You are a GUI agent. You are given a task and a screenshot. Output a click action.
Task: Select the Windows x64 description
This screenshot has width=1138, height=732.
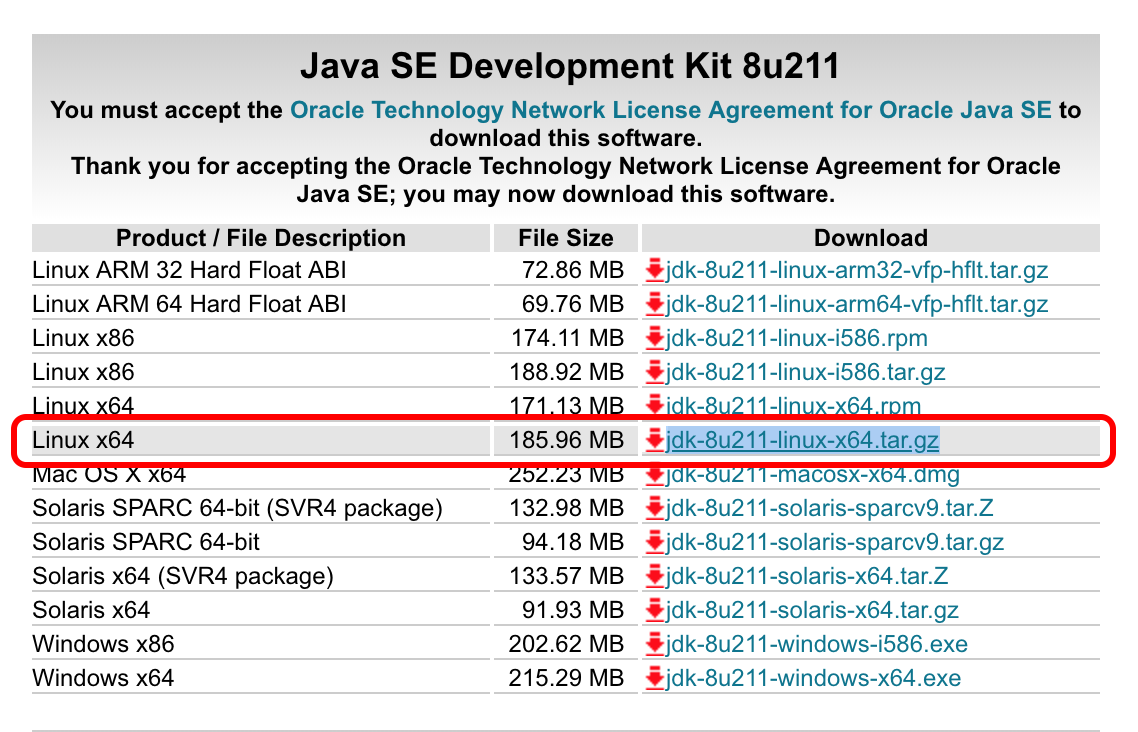(x=103, y=678)
